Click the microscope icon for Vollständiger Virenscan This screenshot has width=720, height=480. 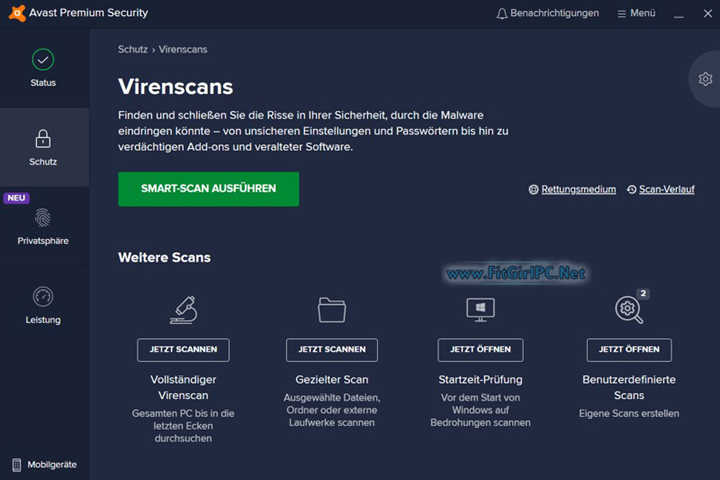pos(183,309)
